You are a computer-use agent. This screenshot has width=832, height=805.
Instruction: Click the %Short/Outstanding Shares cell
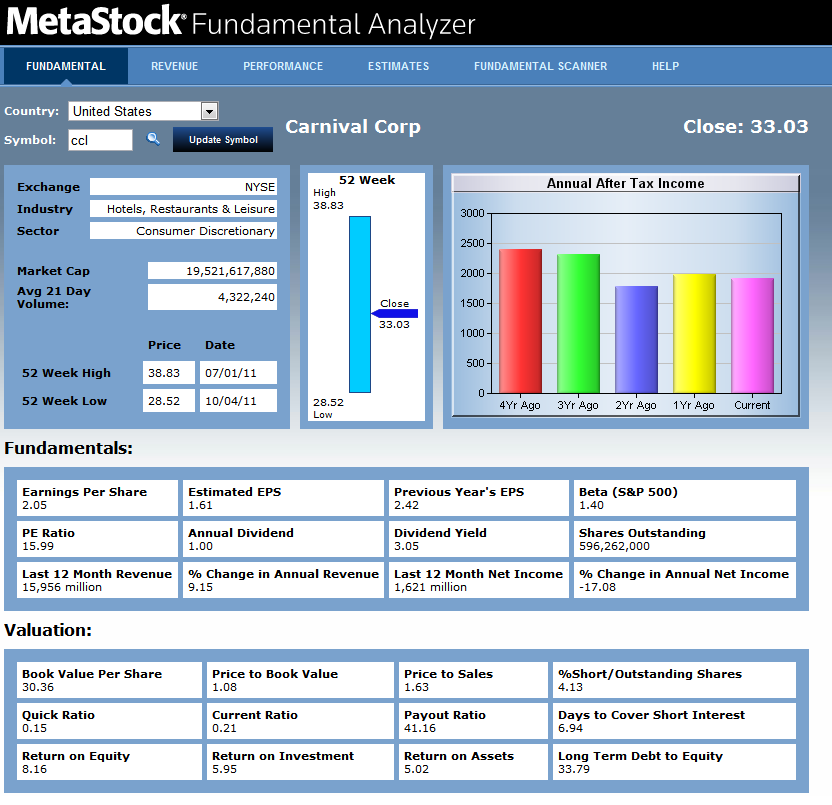point(674,680)
